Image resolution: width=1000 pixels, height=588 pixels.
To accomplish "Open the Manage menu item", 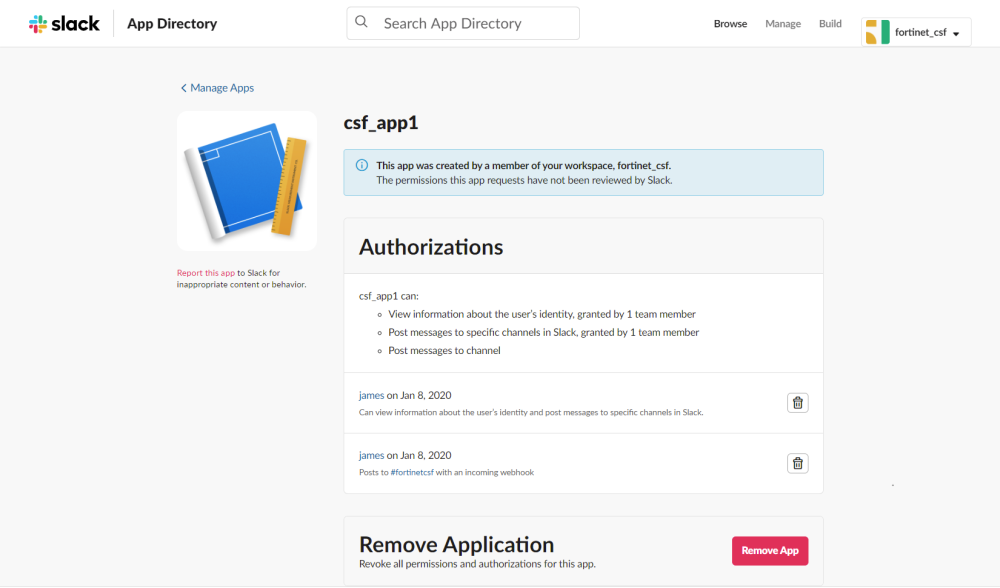I will (783, 24).
